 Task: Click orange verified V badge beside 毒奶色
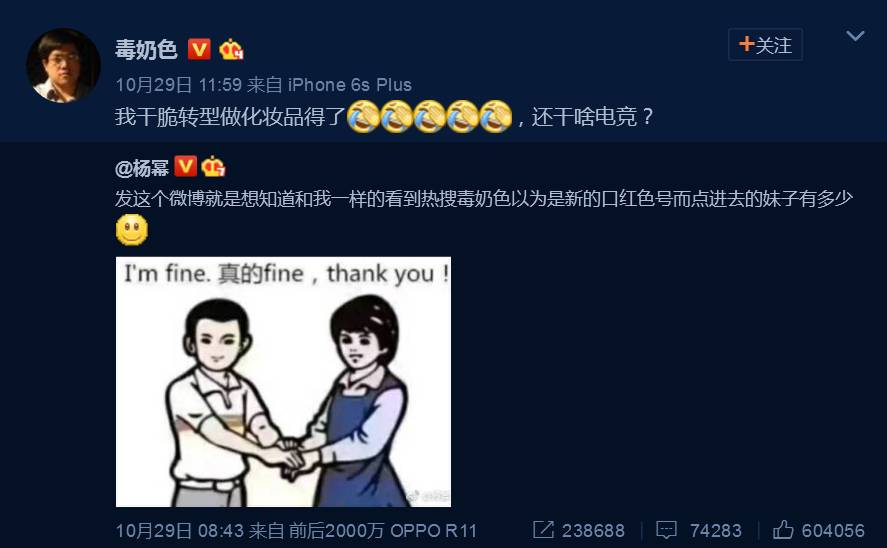[199, 49]
